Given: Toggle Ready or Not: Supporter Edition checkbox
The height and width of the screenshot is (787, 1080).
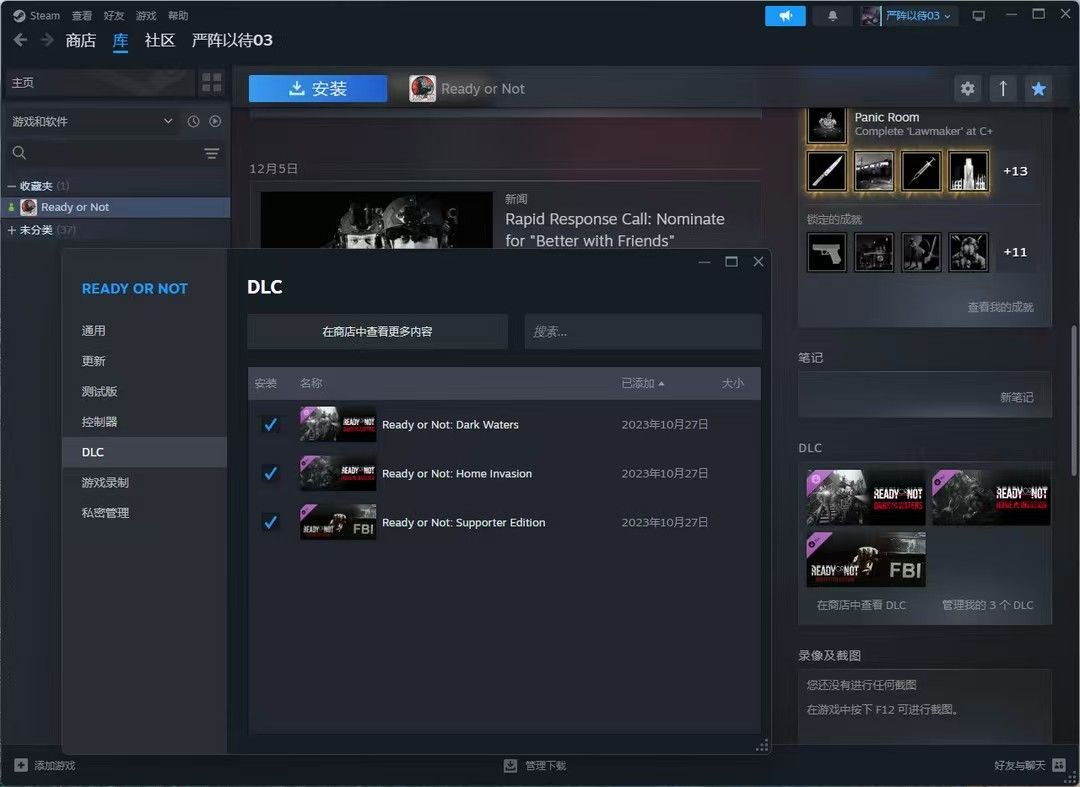Looking at the screenshot, I should [270, 523].
